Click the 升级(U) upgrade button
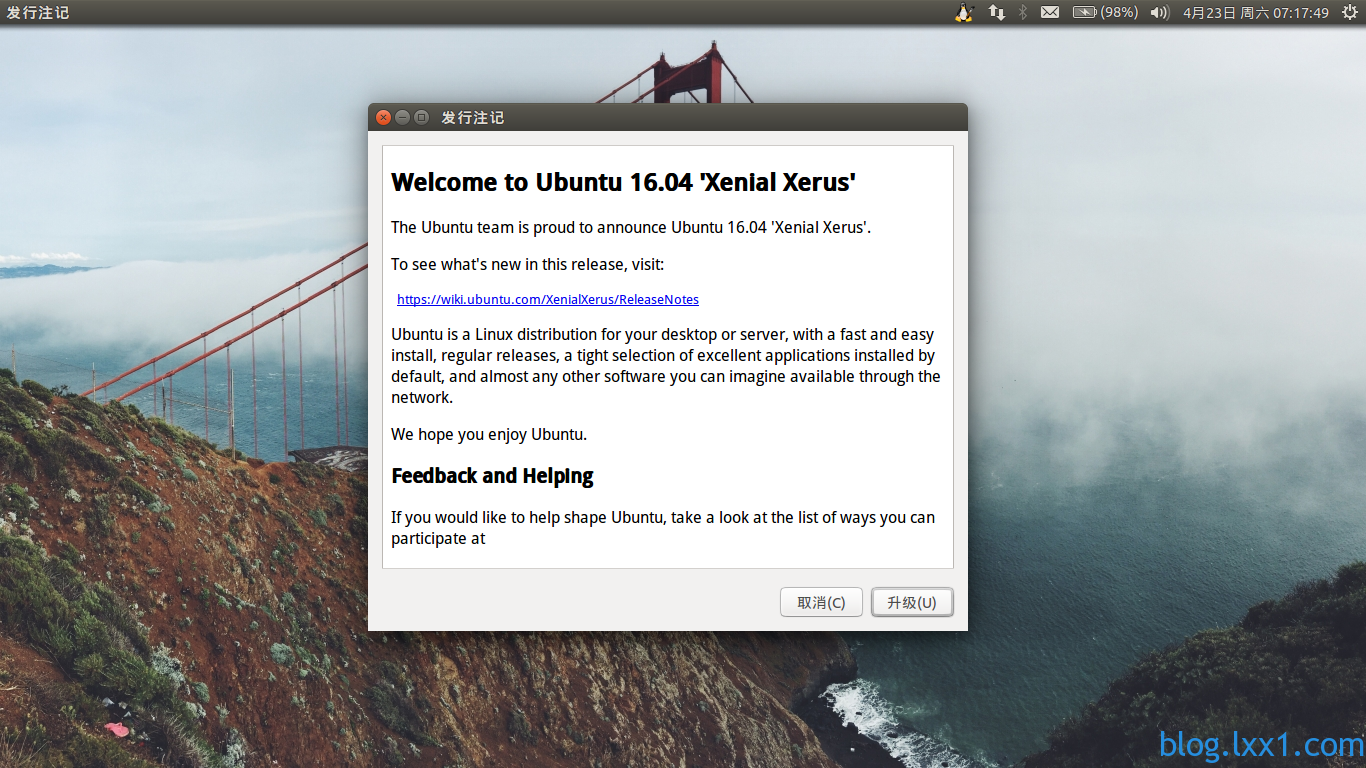The height and width of the screenshot is (768, 1366). point(912,602)
